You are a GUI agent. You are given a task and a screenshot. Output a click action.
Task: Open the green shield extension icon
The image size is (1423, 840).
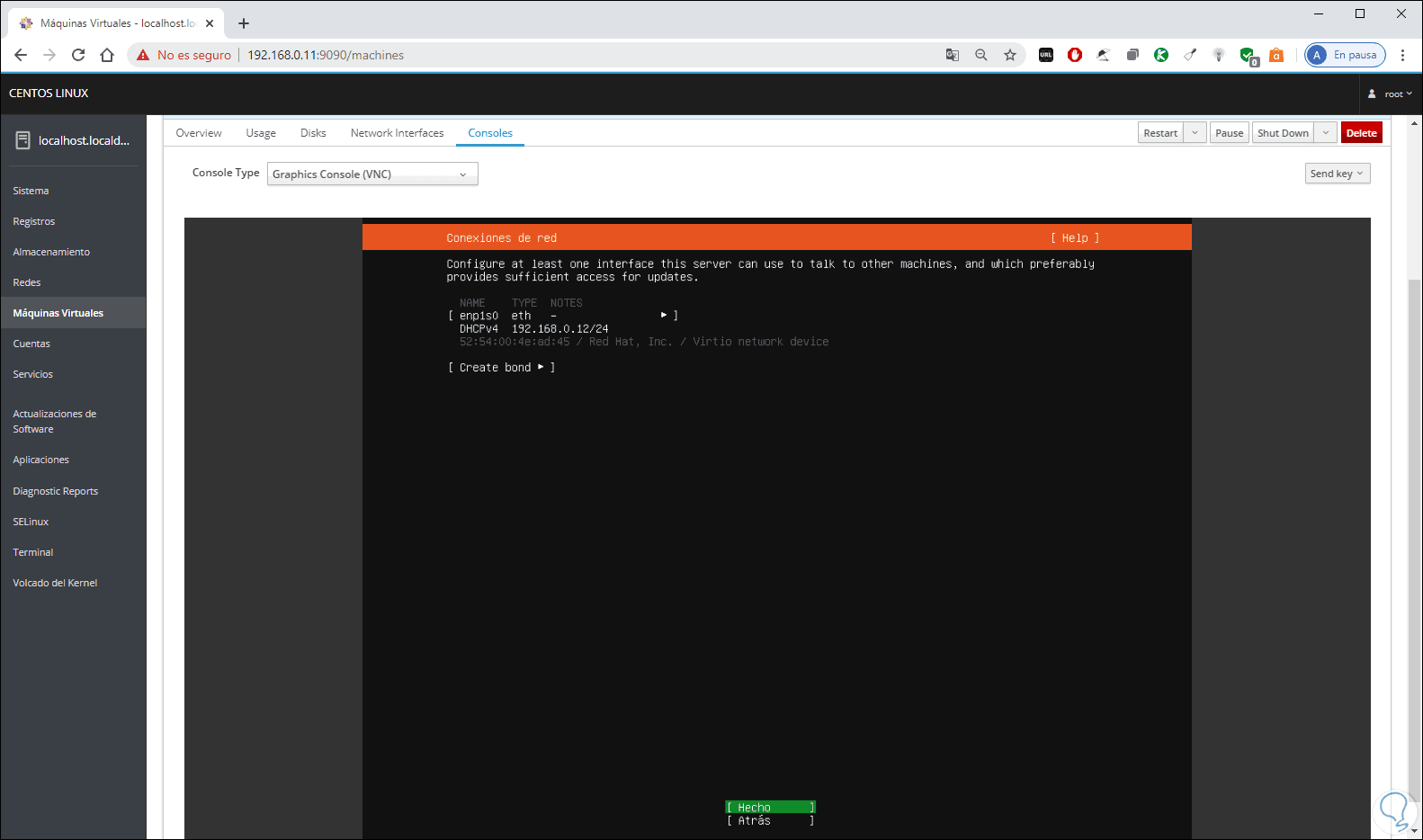(x=1248, y=56)
